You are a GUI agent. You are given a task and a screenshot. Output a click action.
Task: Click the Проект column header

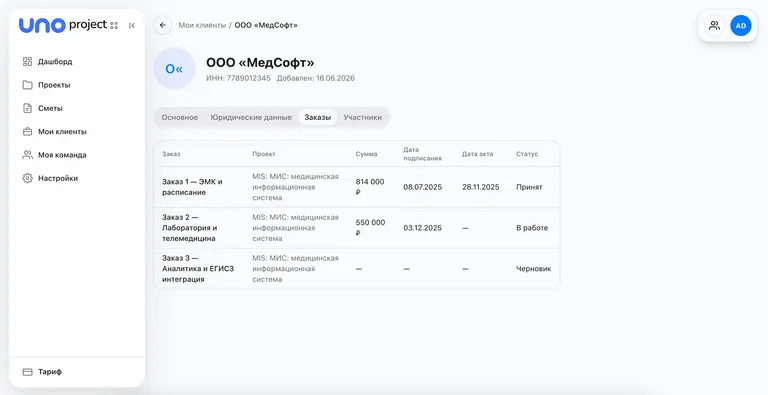coord(264,154)
